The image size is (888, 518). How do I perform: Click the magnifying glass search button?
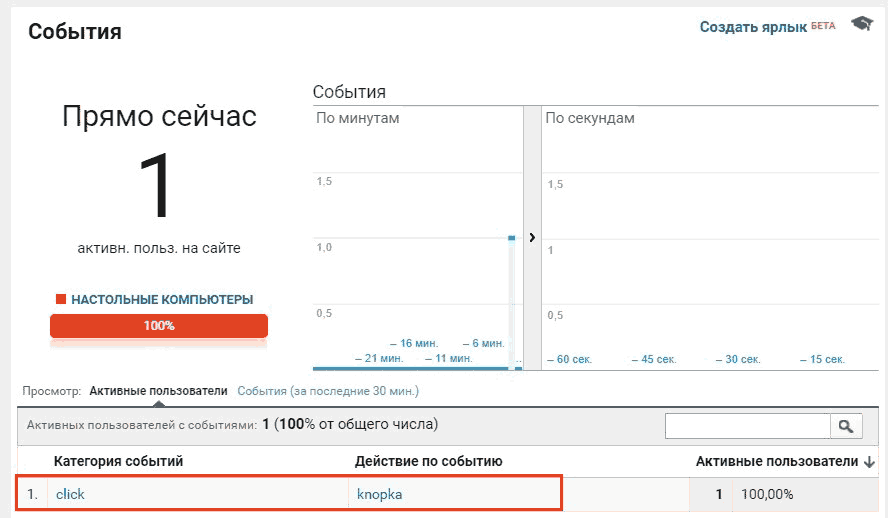[846, 426]
